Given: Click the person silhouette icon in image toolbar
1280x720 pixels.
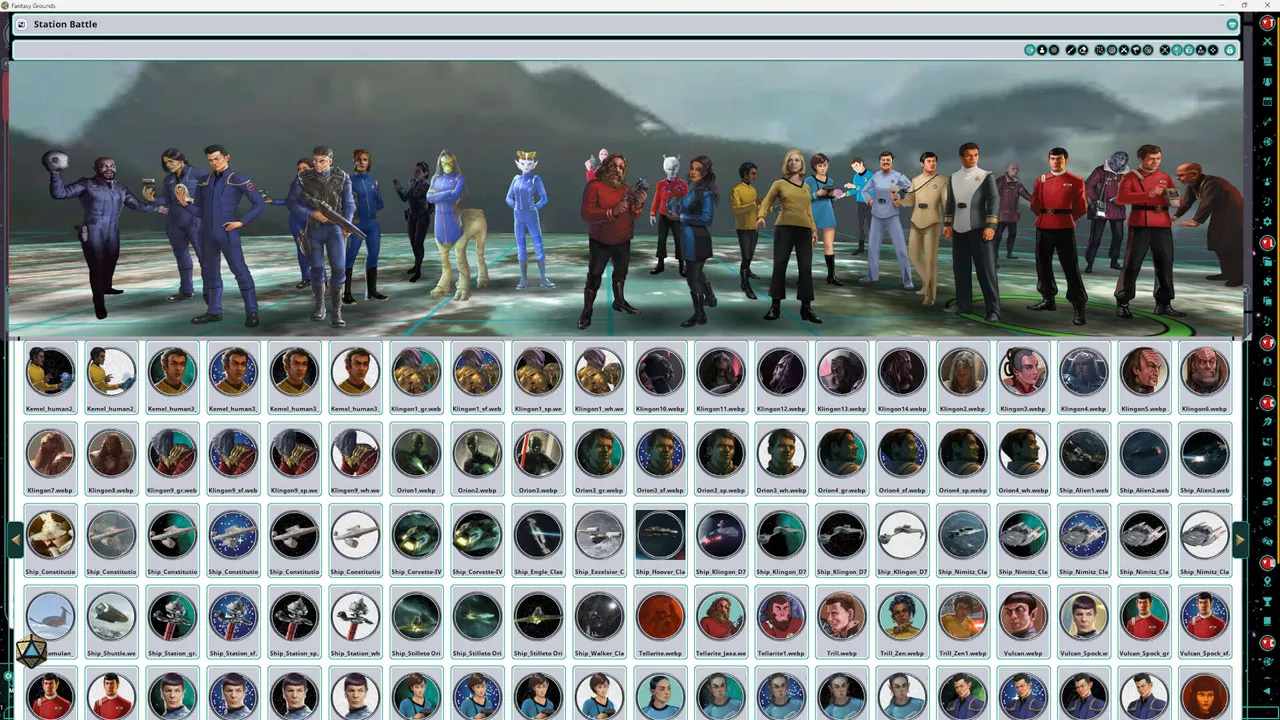Looking at the screenshot, I should point(1042,50).
